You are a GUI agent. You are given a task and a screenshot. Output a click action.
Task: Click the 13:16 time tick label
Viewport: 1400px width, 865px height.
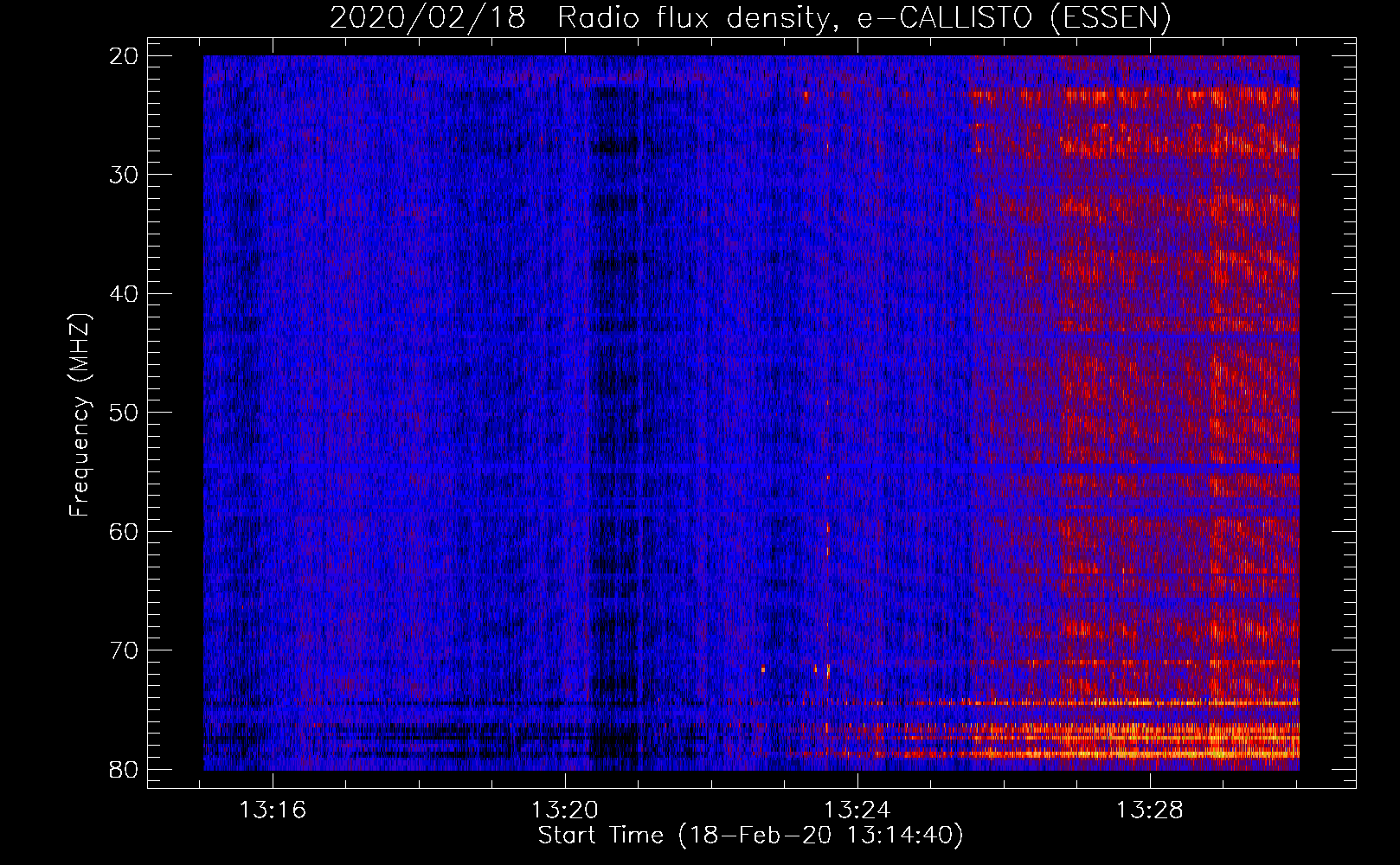pos(273,811)
